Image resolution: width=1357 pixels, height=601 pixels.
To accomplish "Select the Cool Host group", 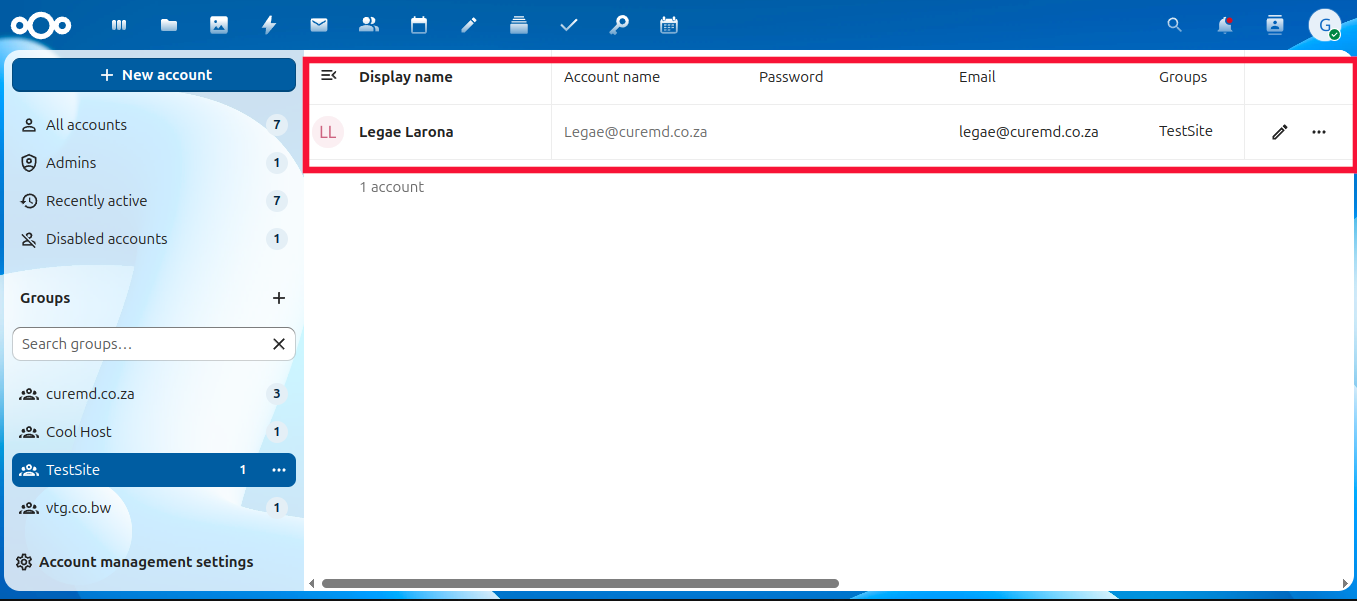I will tap(154, 432).
